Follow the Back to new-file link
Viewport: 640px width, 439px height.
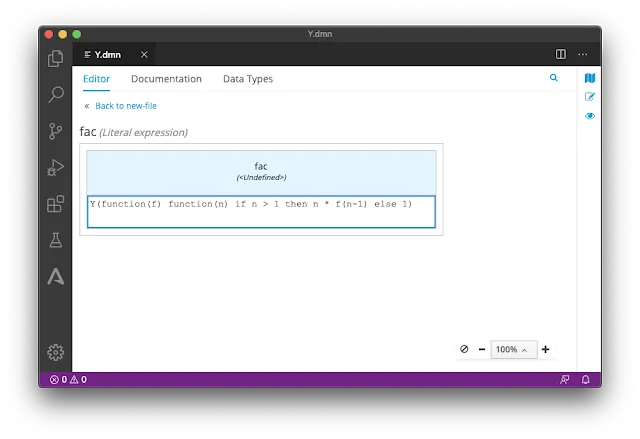click(126, 106)
